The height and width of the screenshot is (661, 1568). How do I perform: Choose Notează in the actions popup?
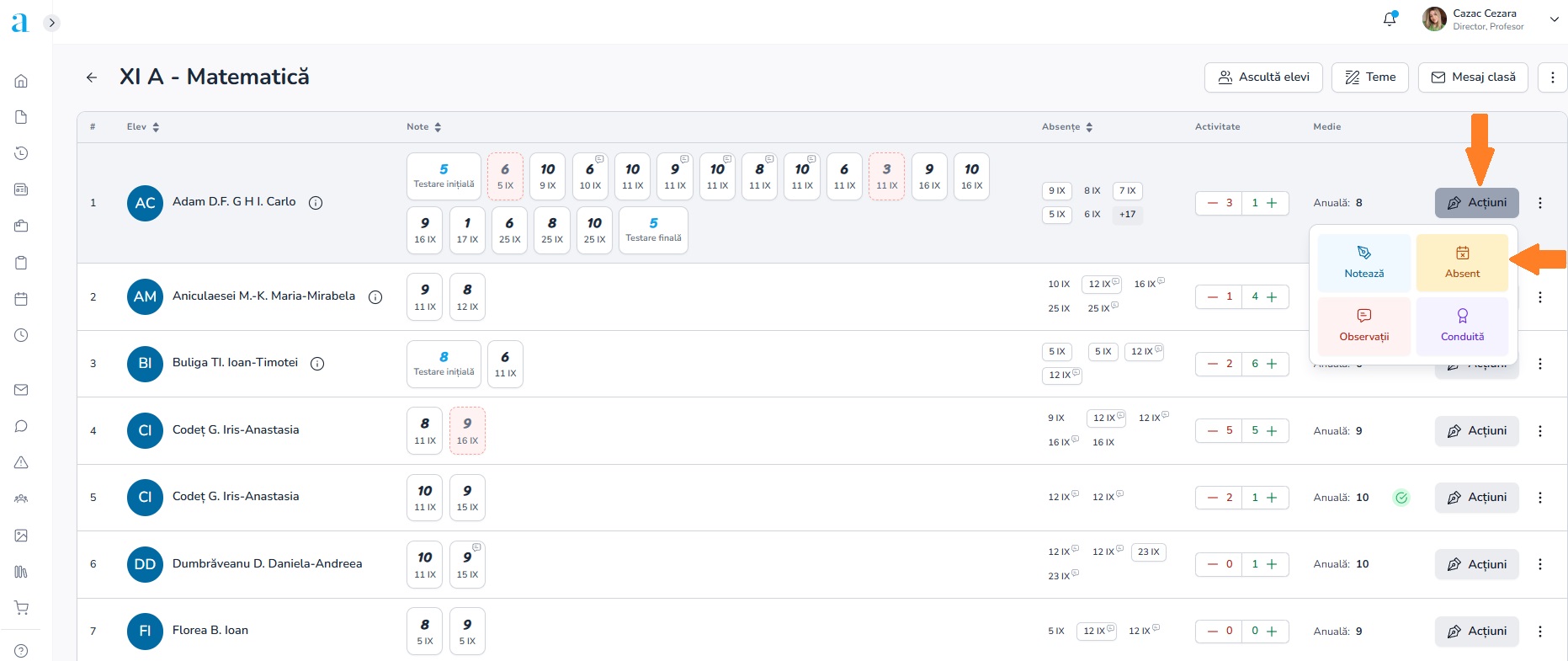[1363, 263]
